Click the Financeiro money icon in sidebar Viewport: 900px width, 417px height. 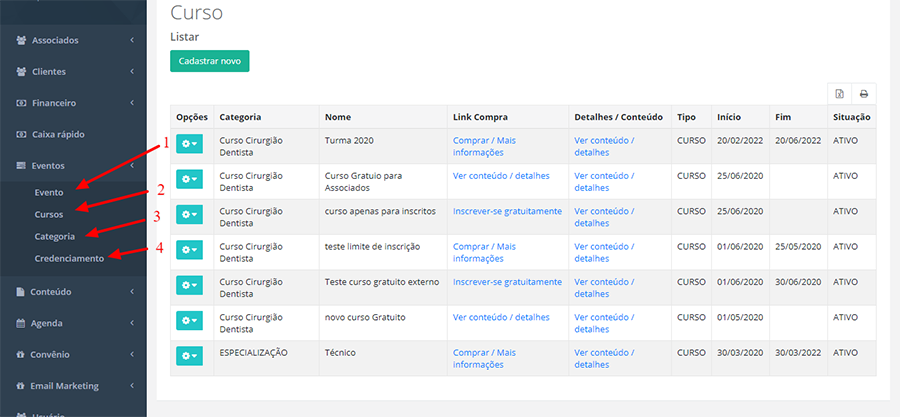pos(21,103)
